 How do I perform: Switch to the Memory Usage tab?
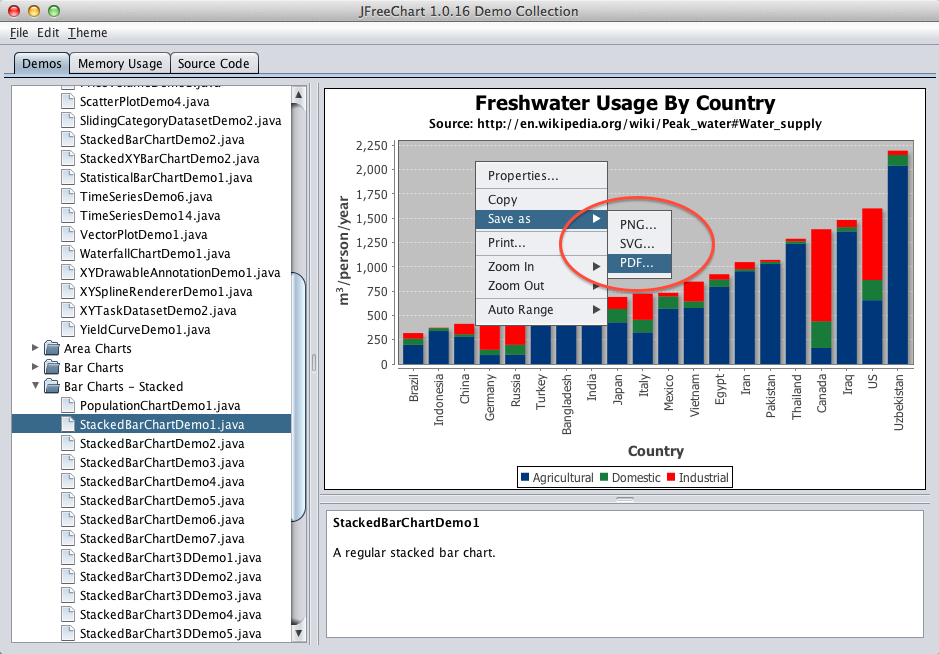120,63
